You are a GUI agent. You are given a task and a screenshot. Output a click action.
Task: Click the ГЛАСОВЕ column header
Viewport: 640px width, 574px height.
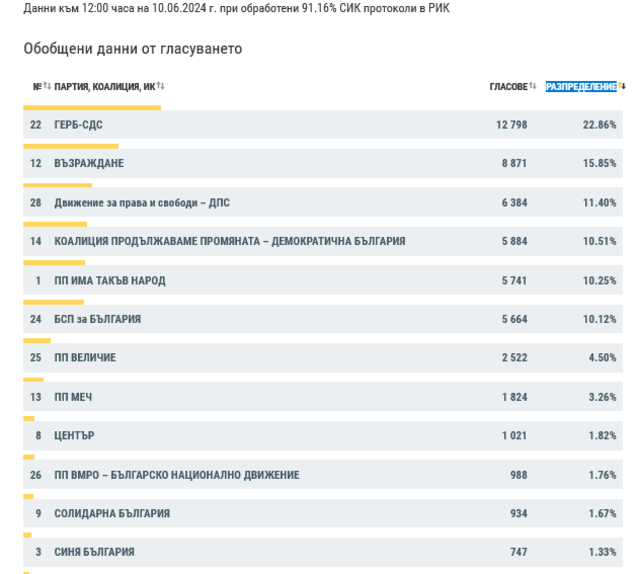click(509, 87)
